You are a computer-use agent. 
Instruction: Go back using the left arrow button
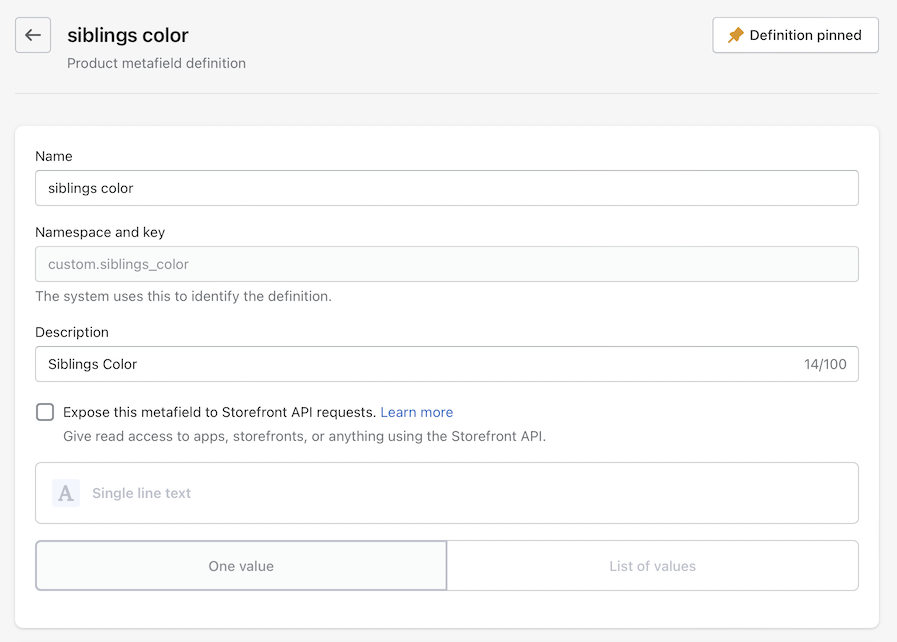33,35
